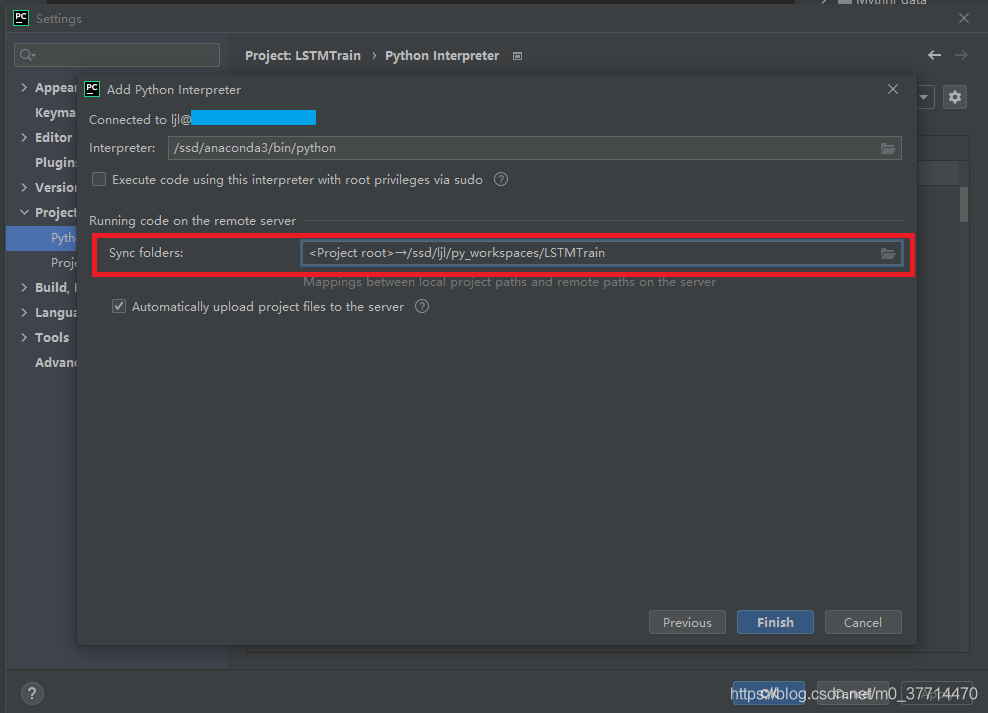Click the Interpreter path text field
The image size is (988, 713).
click(x=520, y=148)
